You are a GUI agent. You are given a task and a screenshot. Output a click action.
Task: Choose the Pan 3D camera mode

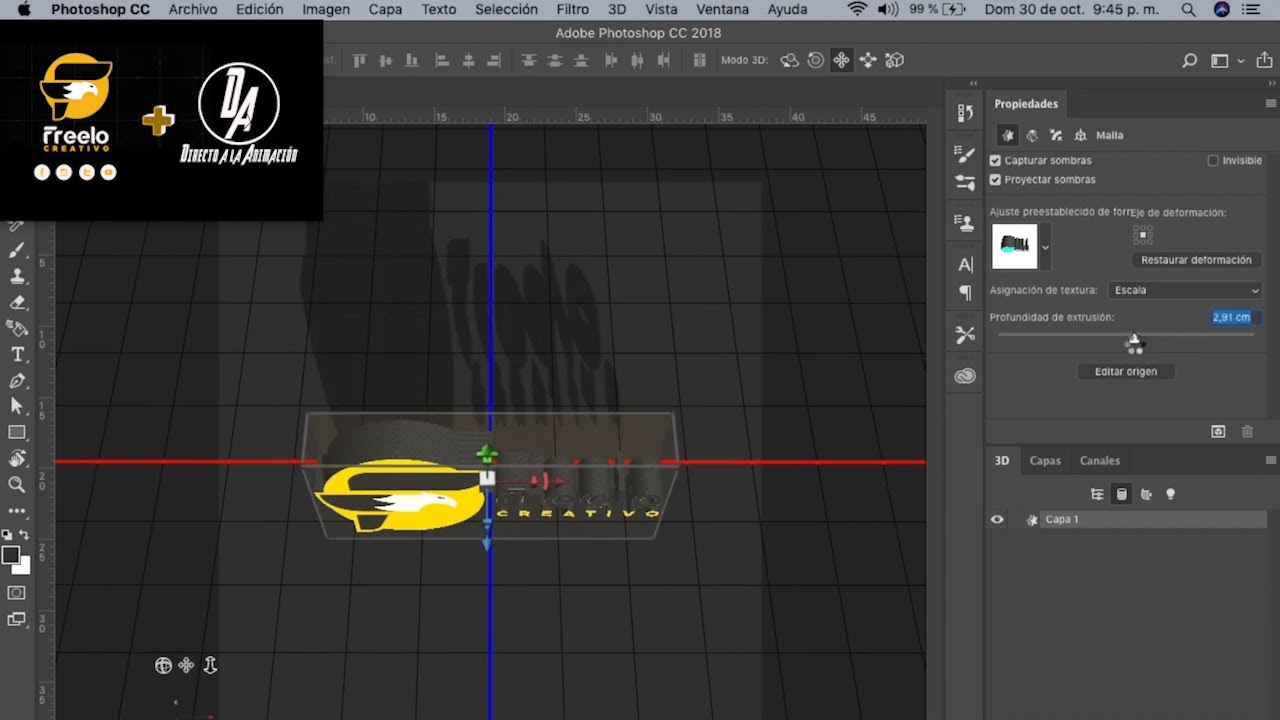(842, 61)
